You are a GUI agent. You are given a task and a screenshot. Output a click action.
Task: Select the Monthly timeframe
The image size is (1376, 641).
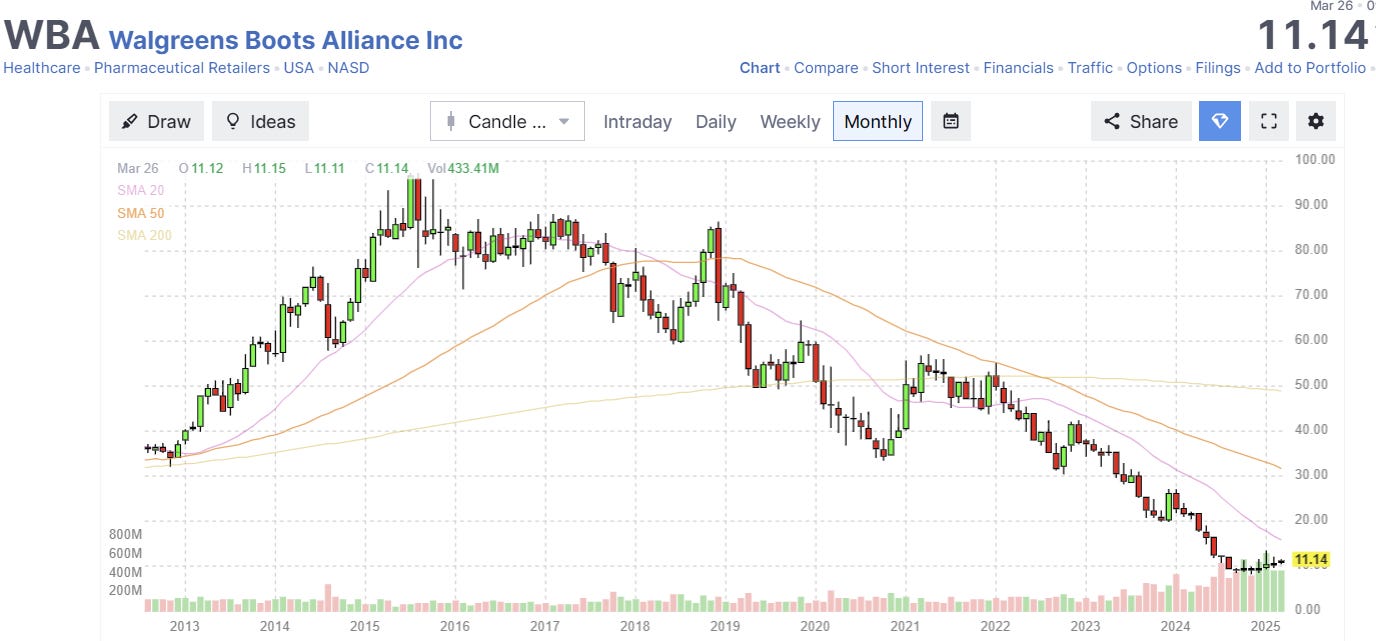tap(878, 121)
